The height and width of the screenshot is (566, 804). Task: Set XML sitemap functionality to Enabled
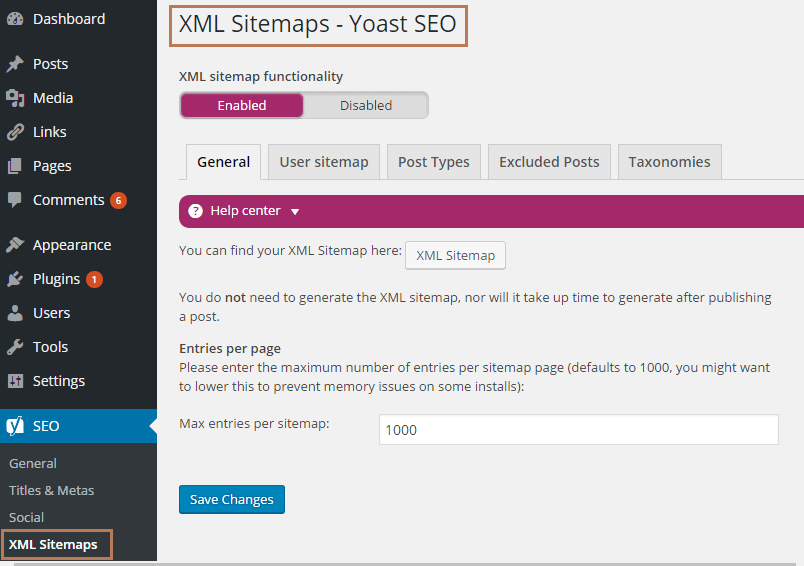coord(242,105)
